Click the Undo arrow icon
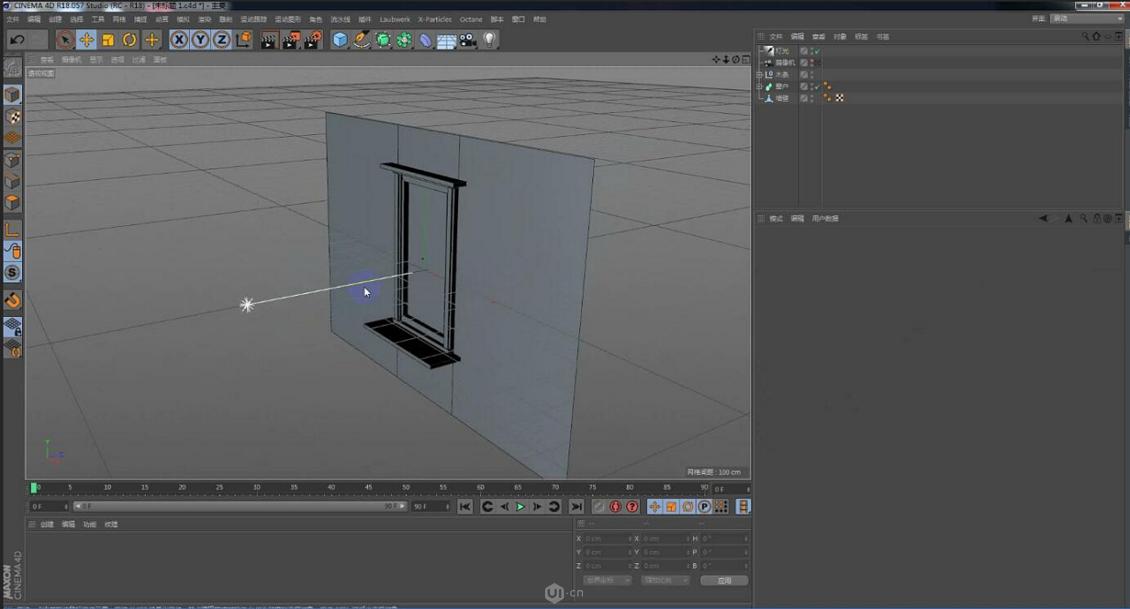The image size is (1130, 609). pyautogui.click(x=17, y=40)
